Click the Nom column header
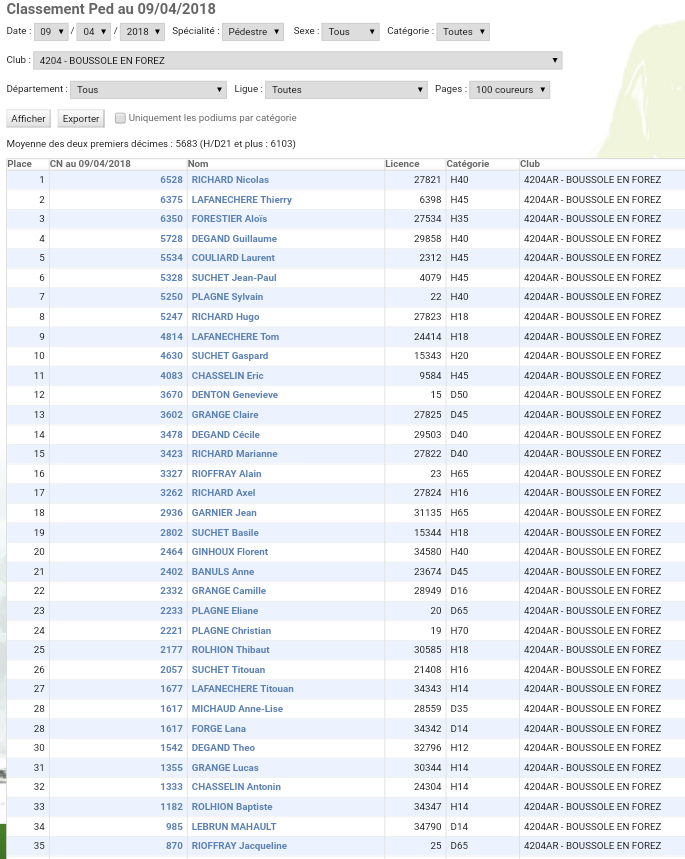 pyautogui.click(x=198, y=164)
